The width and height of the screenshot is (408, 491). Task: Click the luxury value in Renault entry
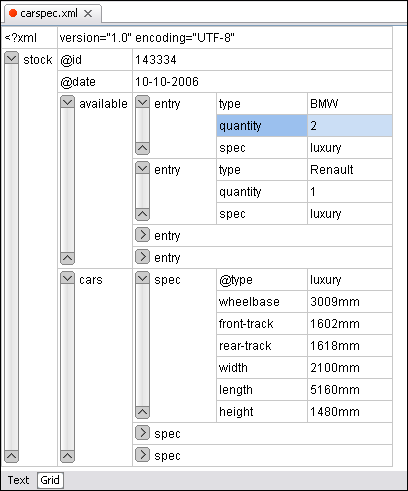350,214
